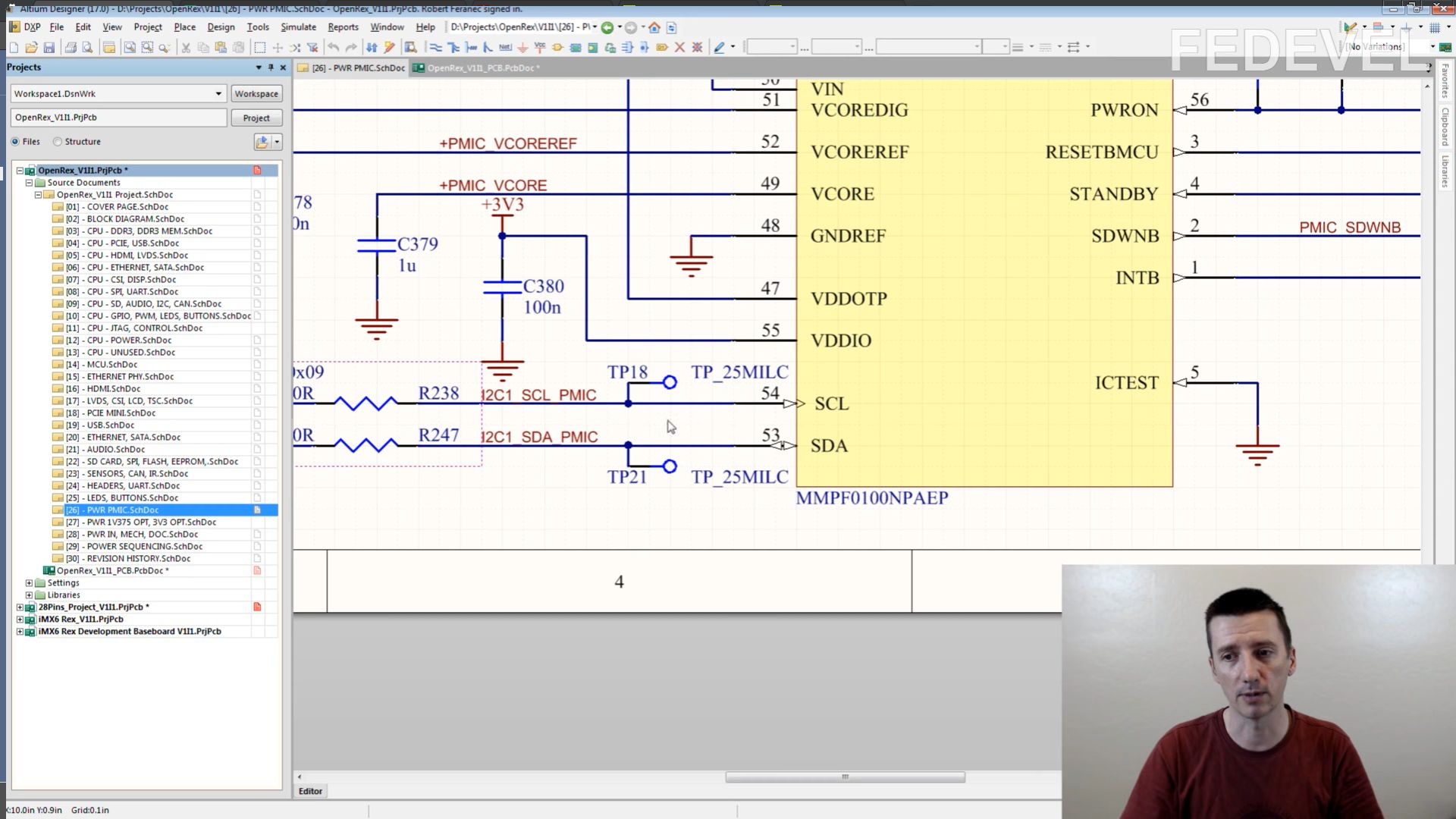The width and height of the screenshot is (1456, 819).
Task: Click the Print preview icon
Action: click(x=88, y=47)
